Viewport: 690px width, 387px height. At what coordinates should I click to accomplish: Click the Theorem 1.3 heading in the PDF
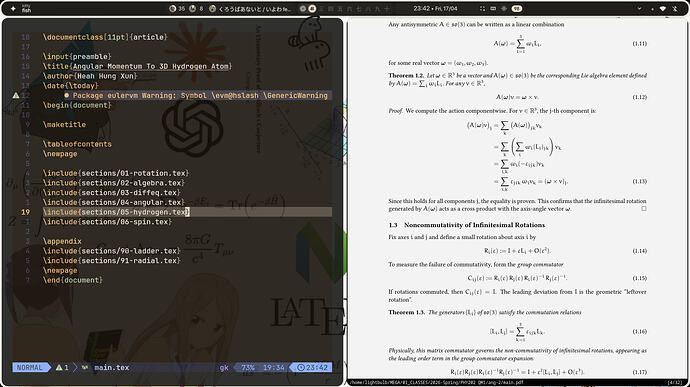407,312
